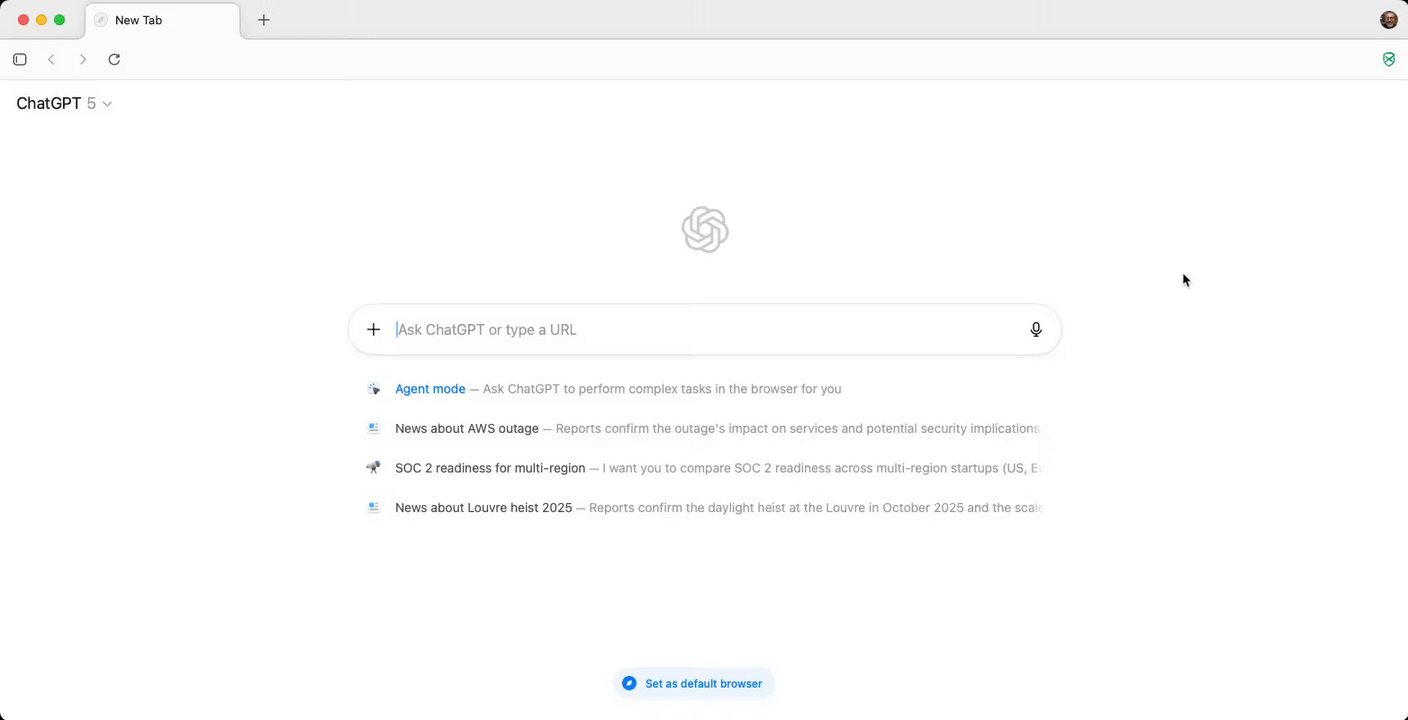This screenshot has height=720, width=1408.
Task: Click the forward navigation arrow
Action: [83, 59]
